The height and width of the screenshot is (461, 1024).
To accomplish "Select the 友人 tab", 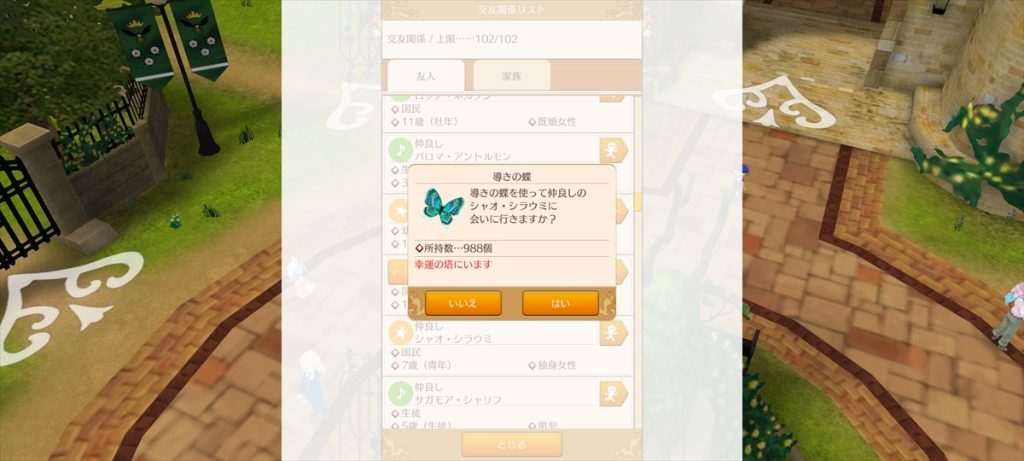I will [x=426, y=76].
